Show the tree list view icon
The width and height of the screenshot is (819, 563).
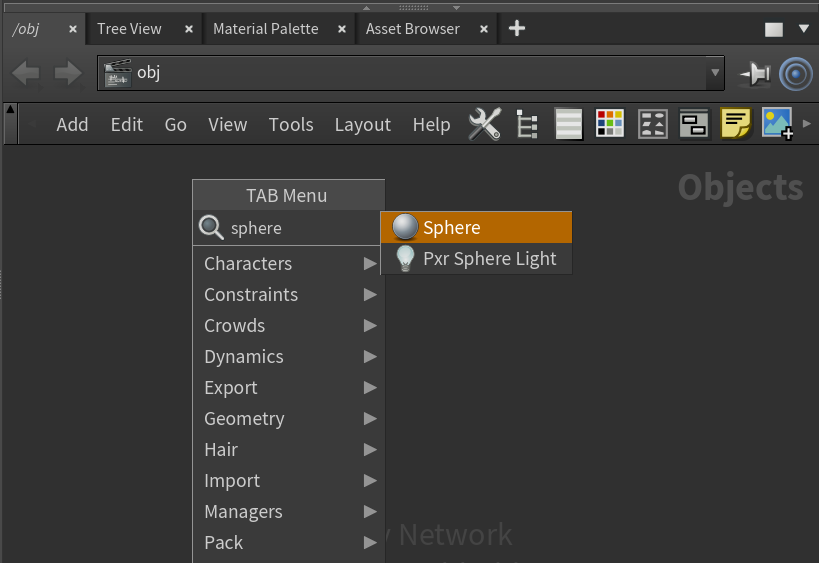point(527,124)
